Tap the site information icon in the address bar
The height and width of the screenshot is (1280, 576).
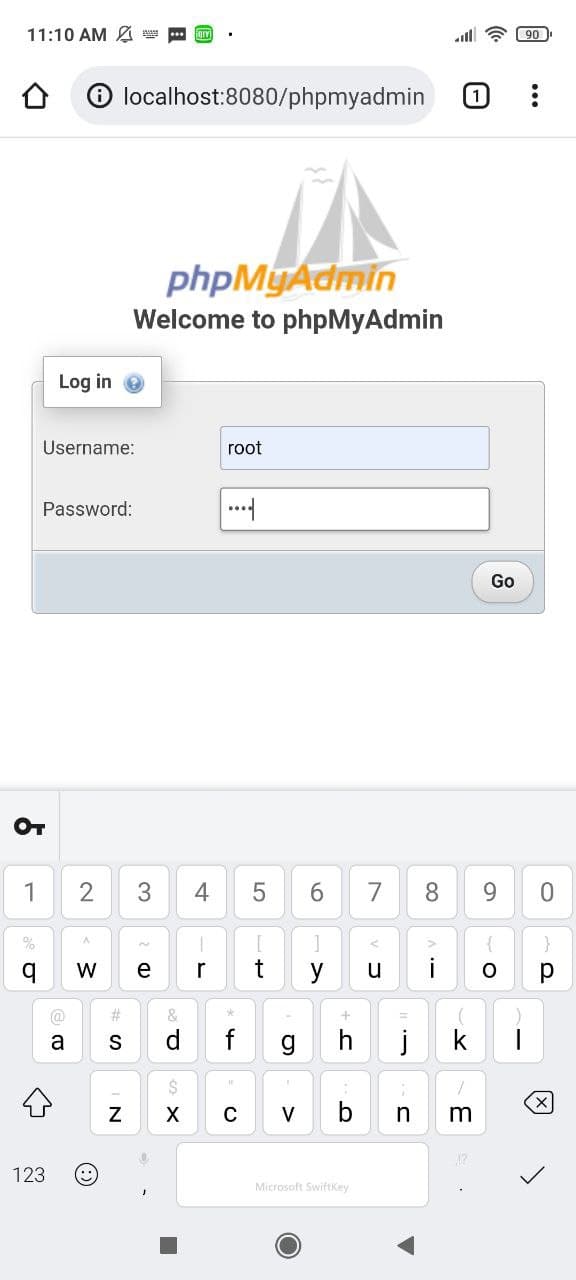click(x=101, y=96)
